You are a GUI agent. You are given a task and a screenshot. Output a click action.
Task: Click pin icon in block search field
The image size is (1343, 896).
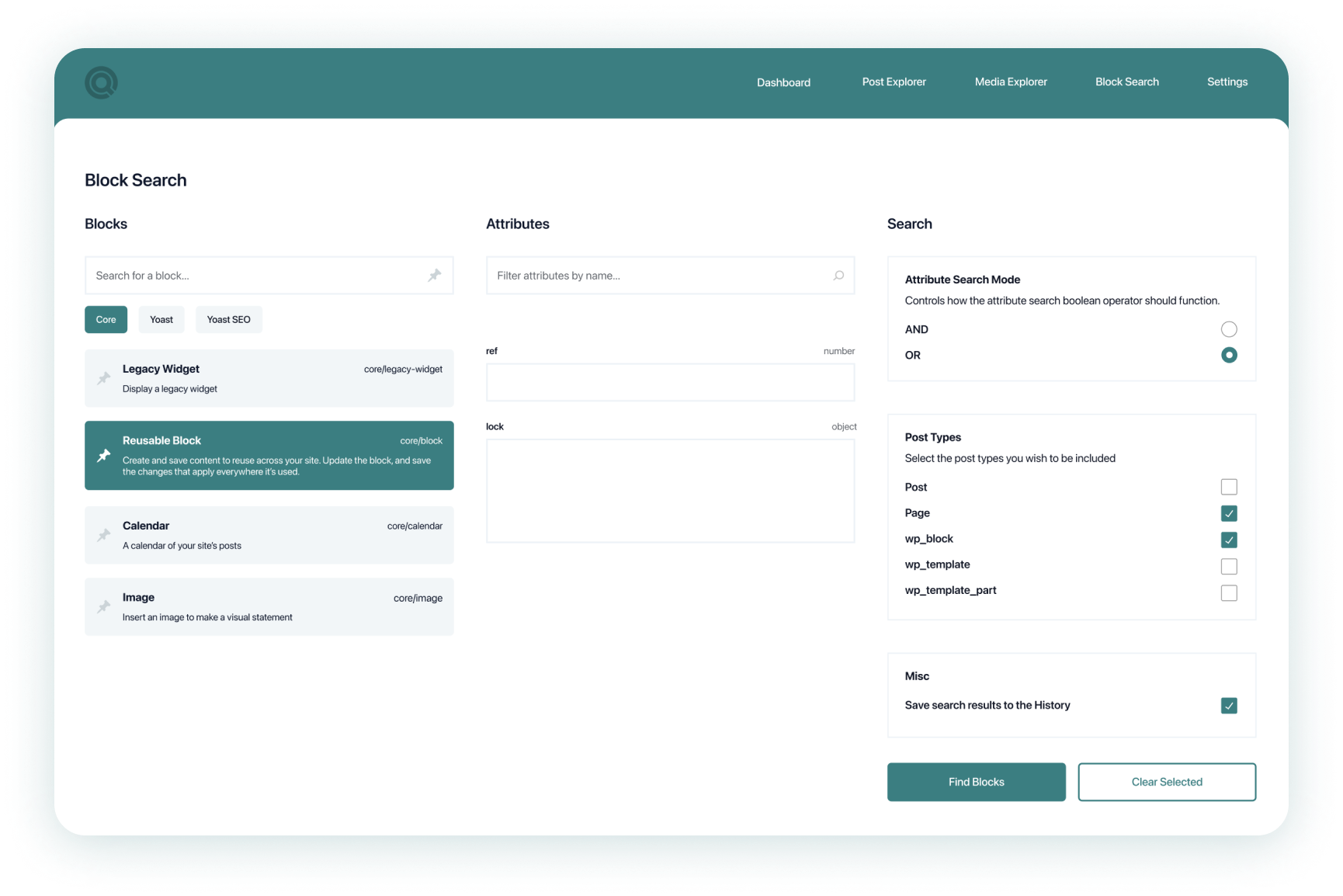tap(434, 276)
